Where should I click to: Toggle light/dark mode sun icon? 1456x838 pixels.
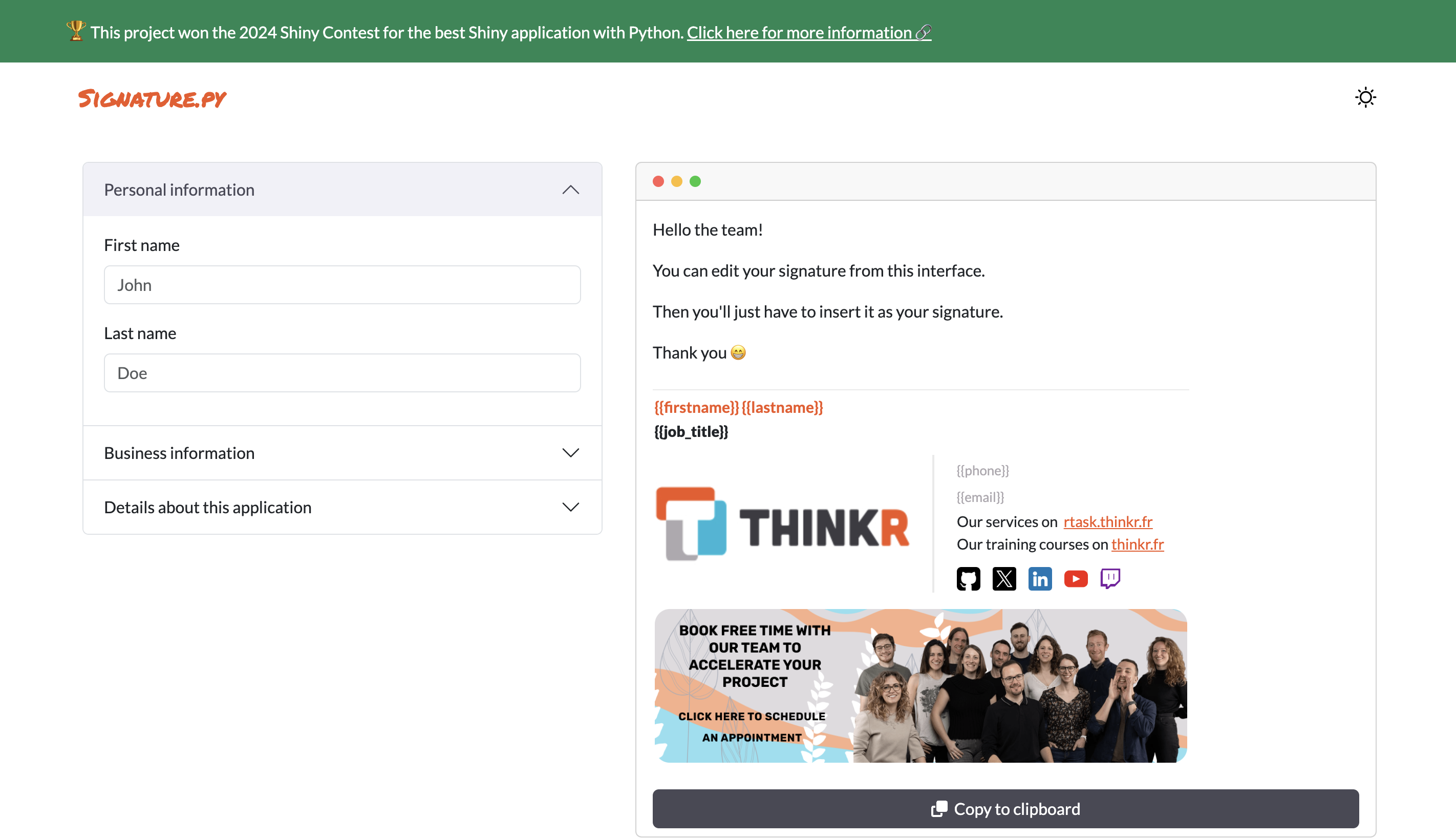pos(1365,97)
